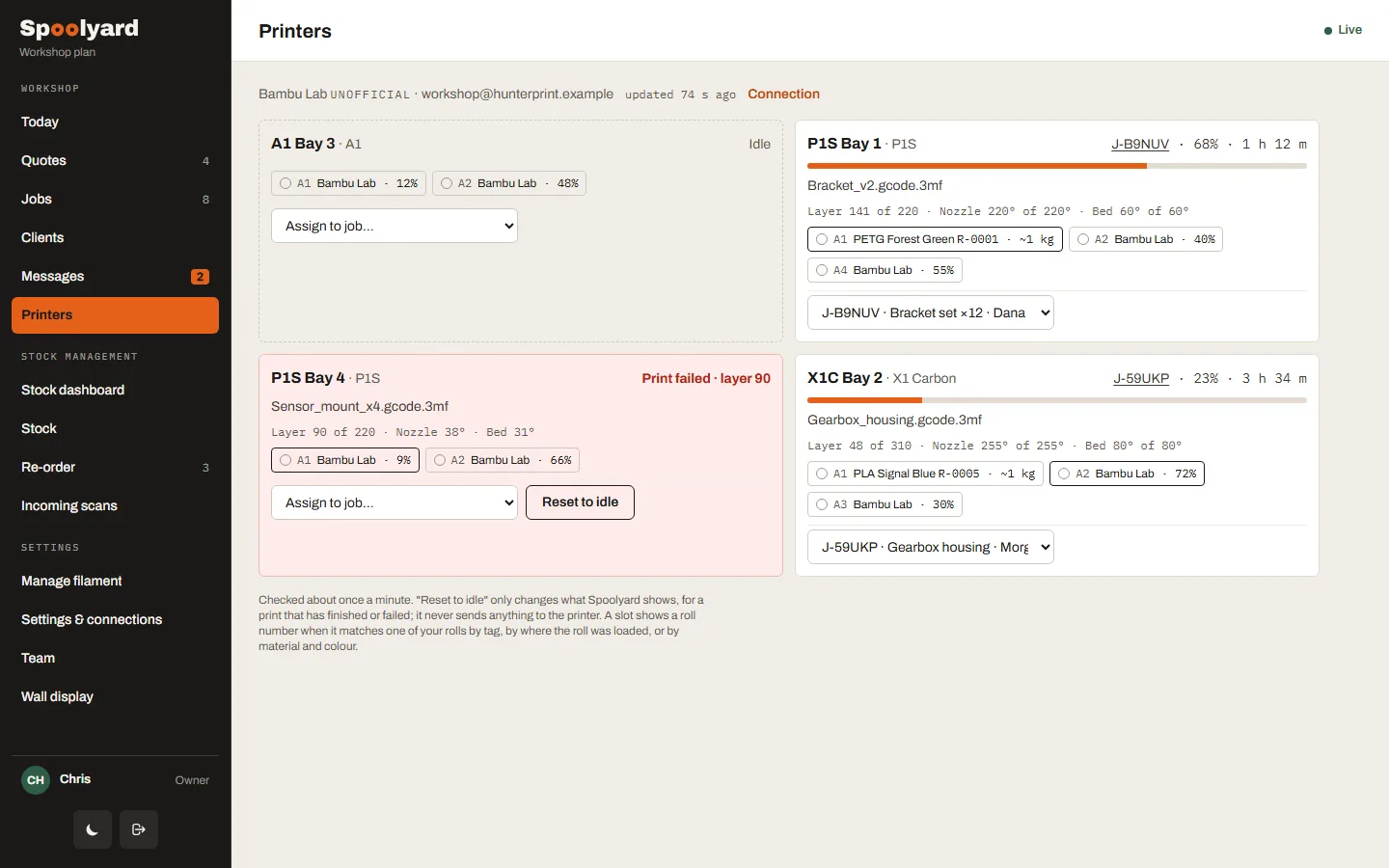Click the Spoolyard logo
Screen dimensions: 1389x868
tap(79, 29)
